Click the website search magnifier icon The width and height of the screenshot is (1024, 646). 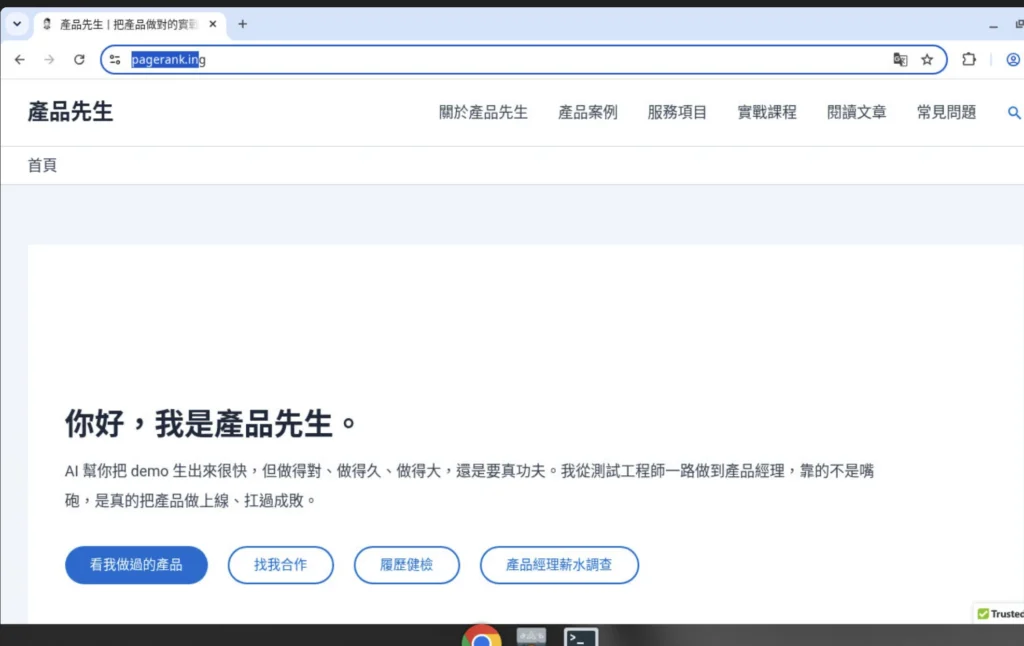tap(1014, 112)
